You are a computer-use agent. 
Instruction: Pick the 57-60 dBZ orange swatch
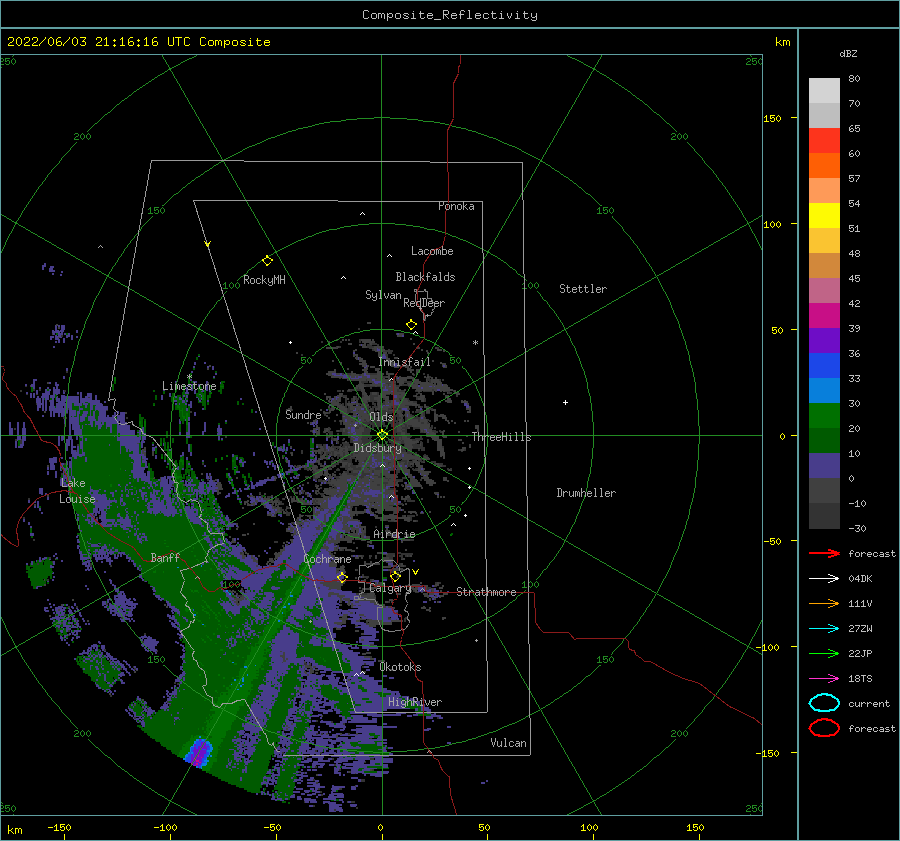point(824,165)
